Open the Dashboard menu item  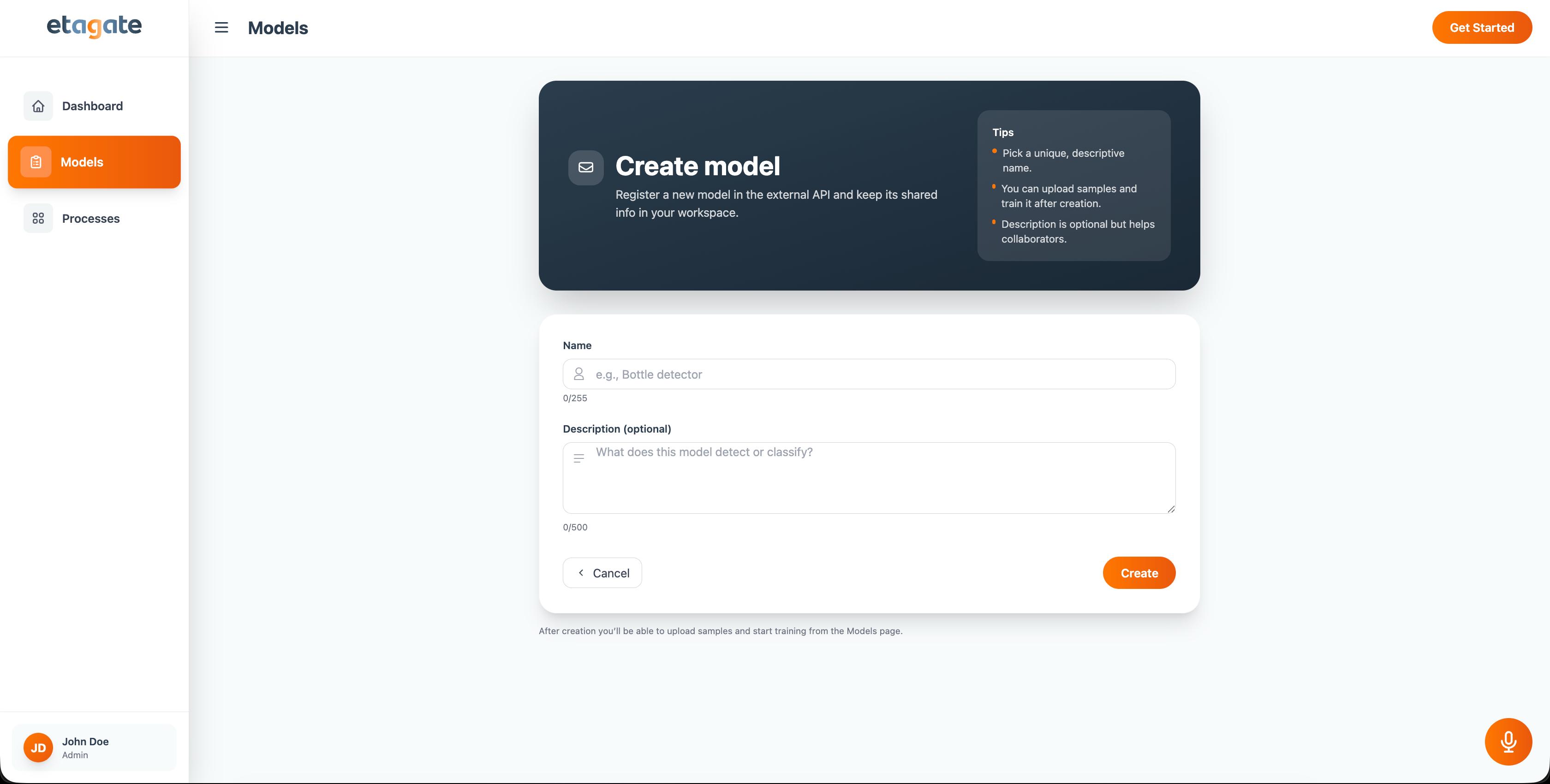(92, 106)
